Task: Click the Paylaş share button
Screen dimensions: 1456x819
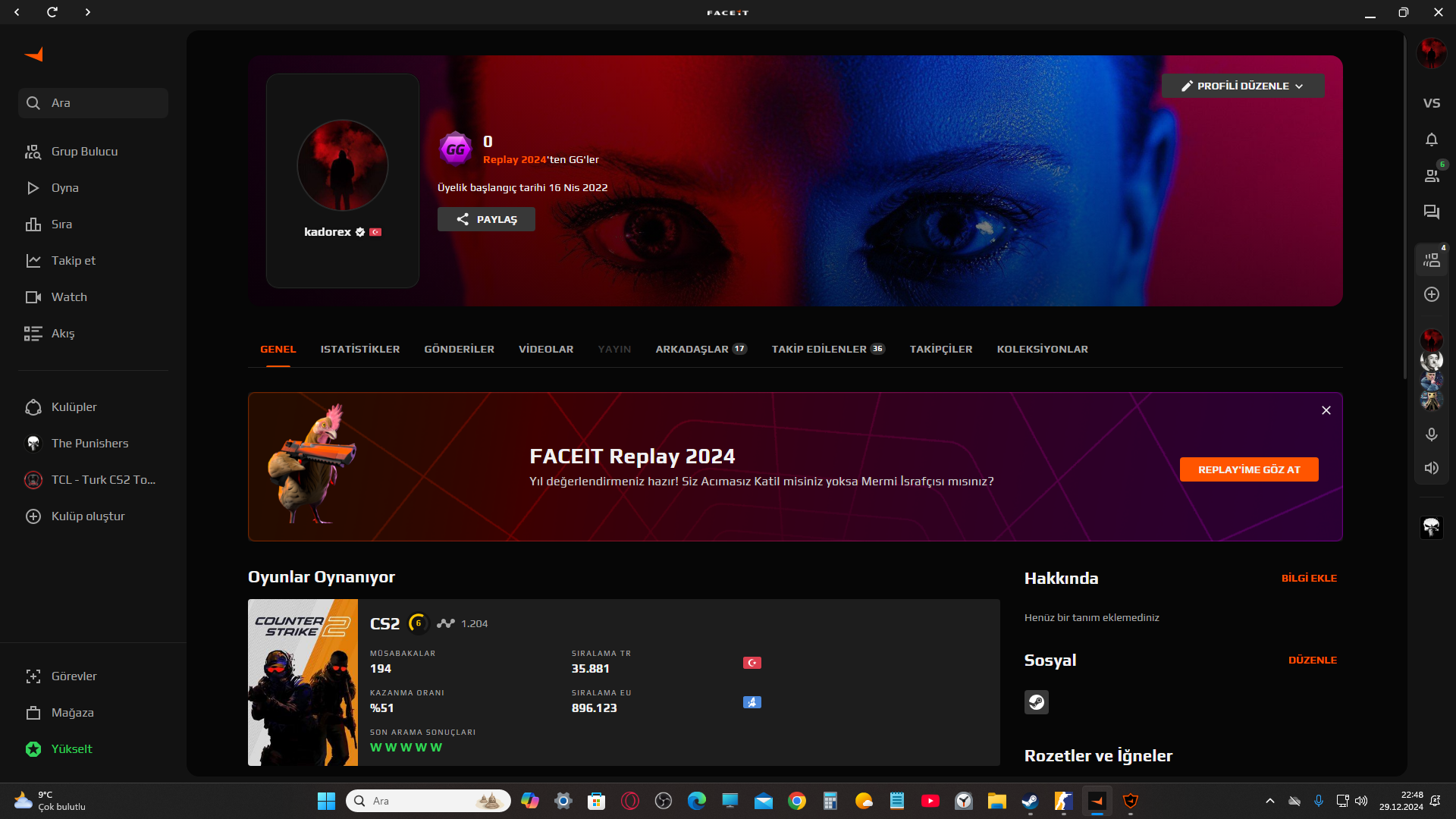Action: tap(486, 219)
